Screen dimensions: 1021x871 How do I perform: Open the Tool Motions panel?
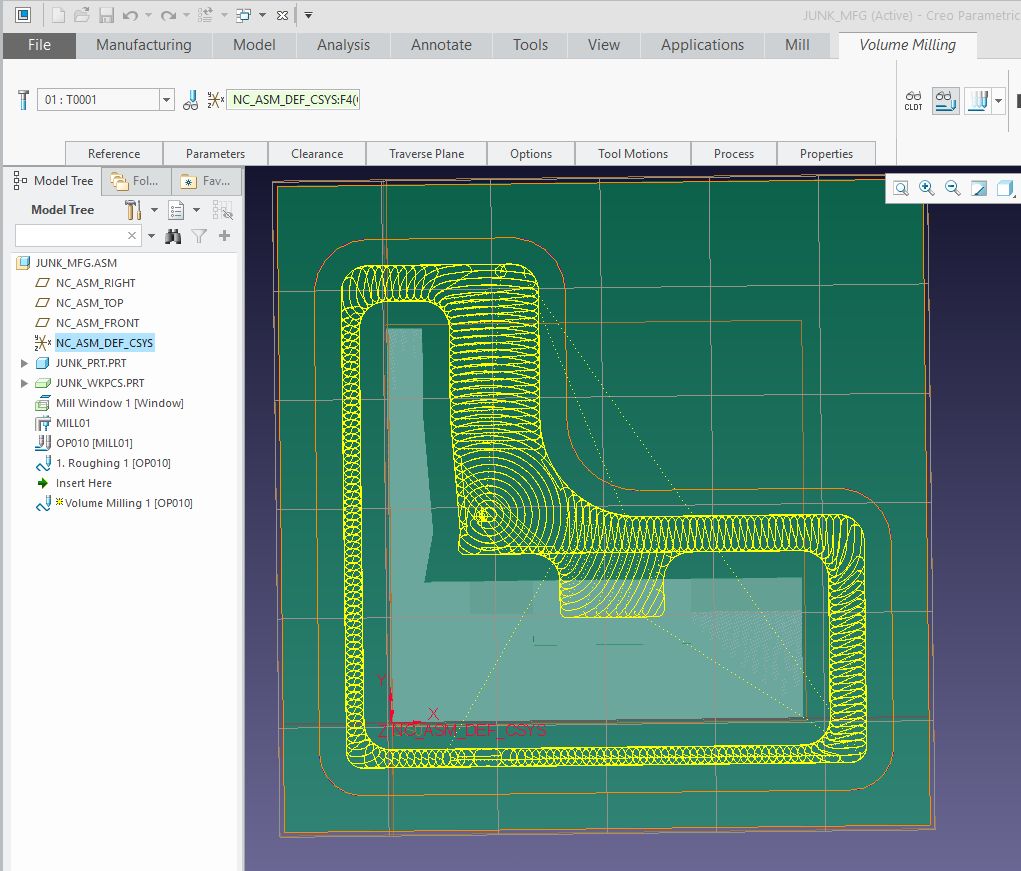point(633,153)
